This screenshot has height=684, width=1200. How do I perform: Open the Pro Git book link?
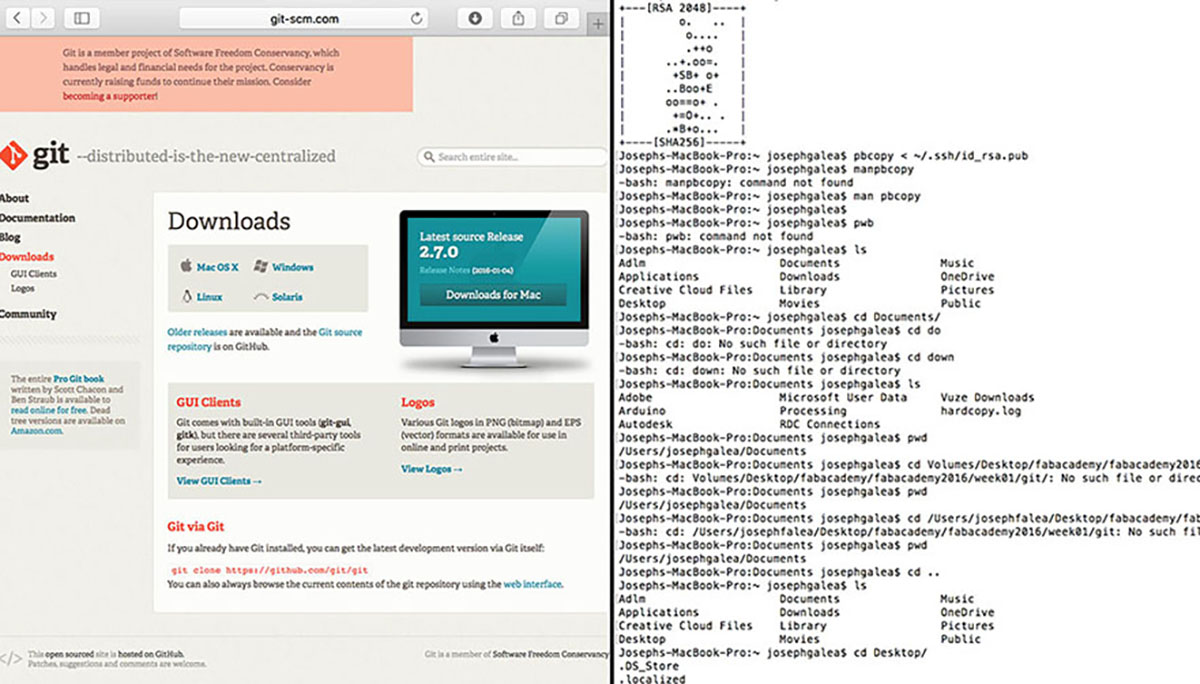point(79,379)
